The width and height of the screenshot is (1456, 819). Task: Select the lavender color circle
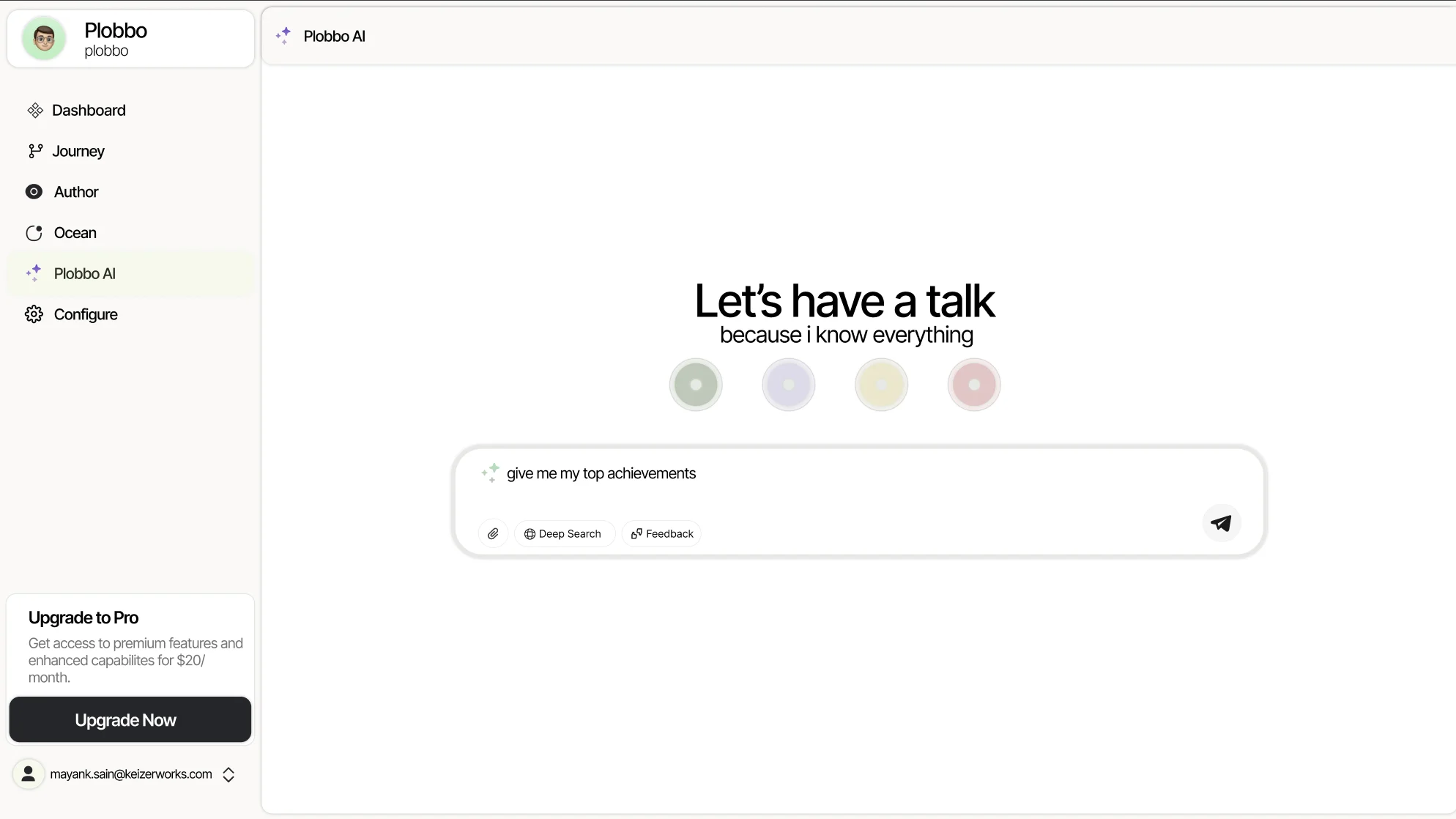[x=789, y=385]
